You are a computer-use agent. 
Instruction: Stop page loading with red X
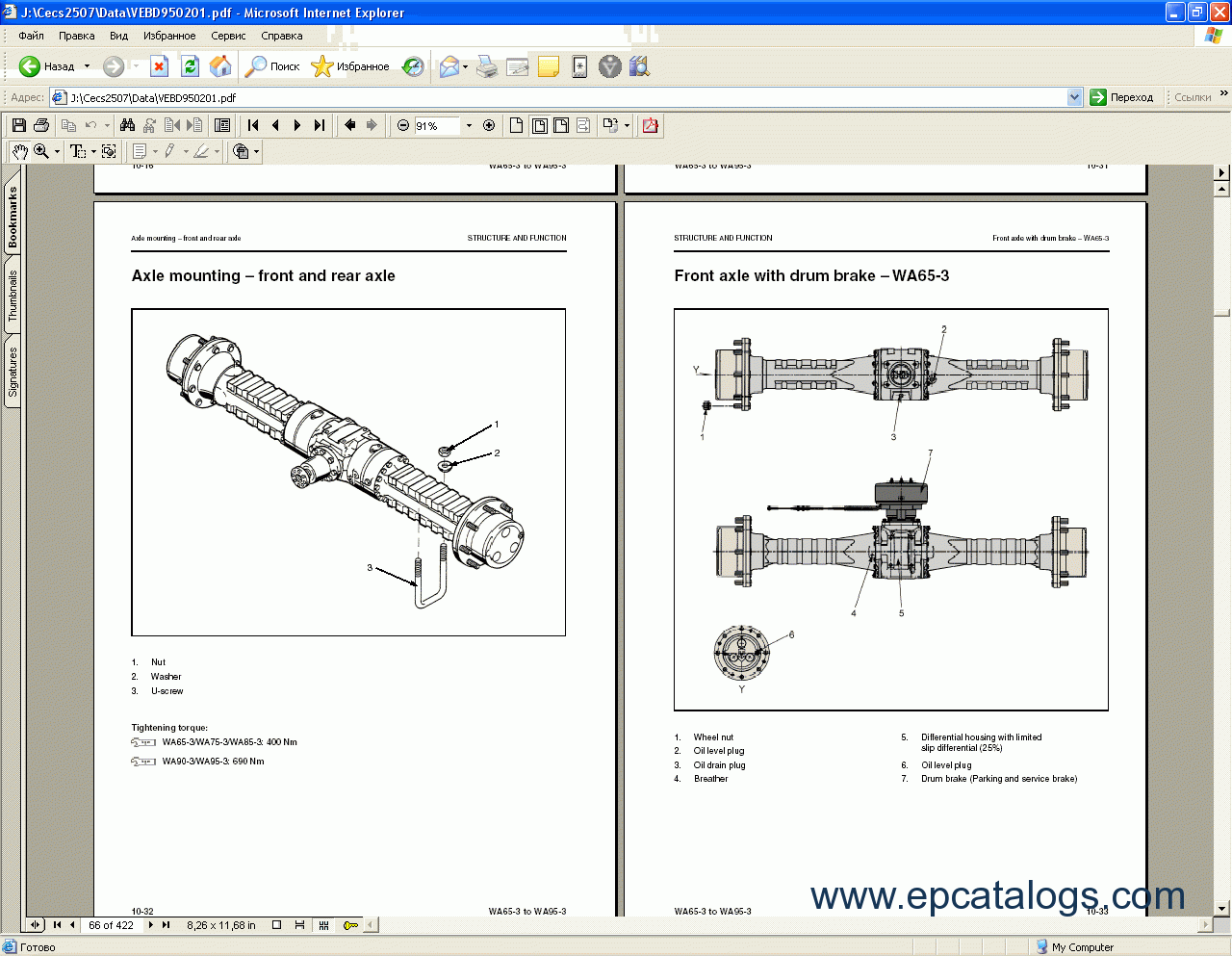tap(160, 66)
